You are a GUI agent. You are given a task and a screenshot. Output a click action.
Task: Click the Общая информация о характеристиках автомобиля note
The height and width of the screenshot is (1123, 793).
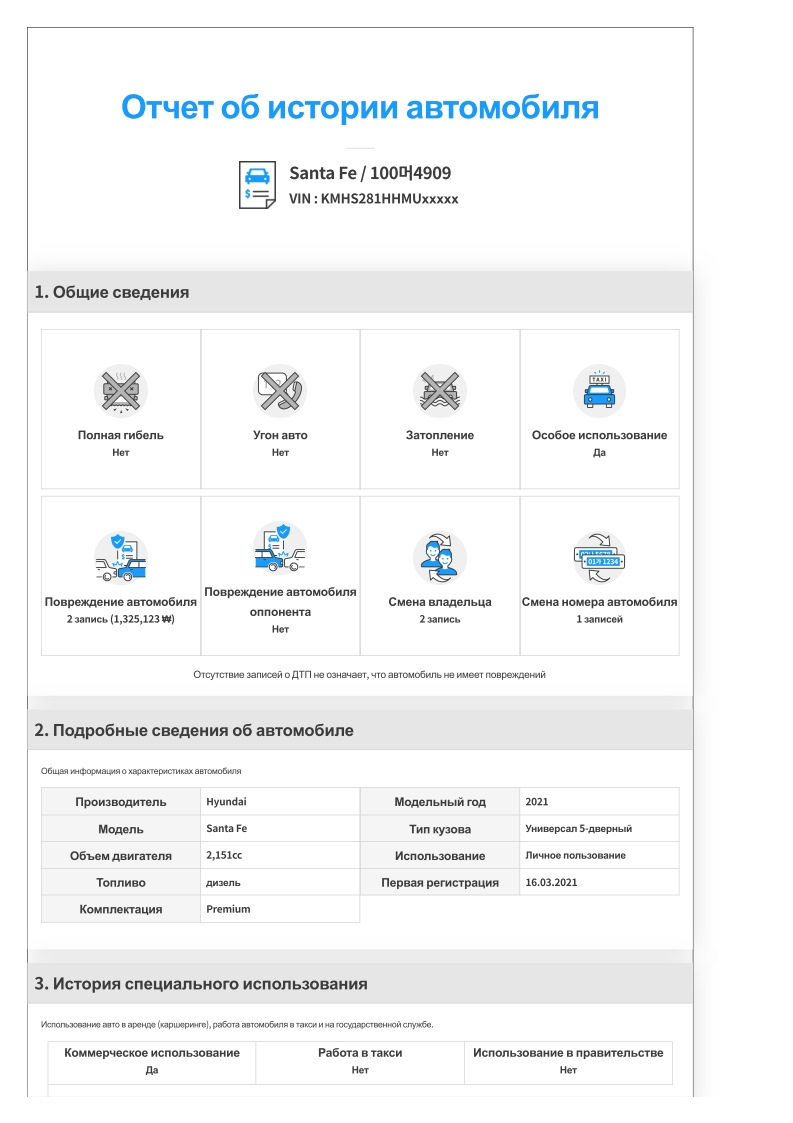[141, 771]
